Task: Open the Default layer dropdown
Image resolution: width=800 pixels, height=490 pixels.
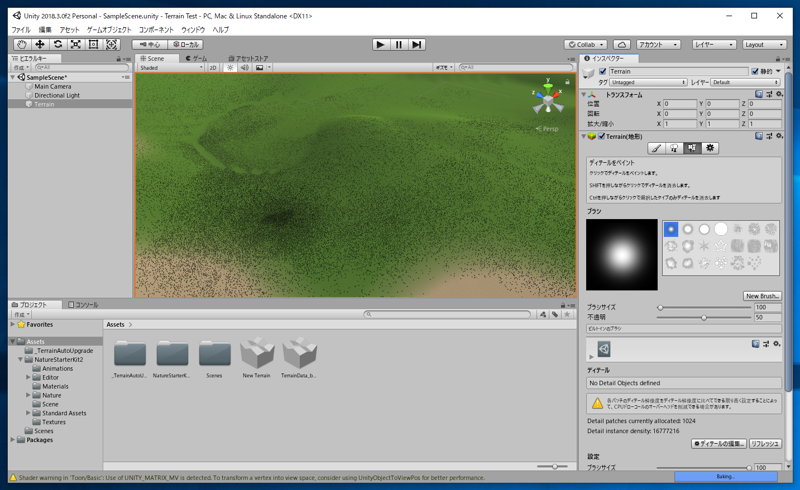Action: coord(745,82)
